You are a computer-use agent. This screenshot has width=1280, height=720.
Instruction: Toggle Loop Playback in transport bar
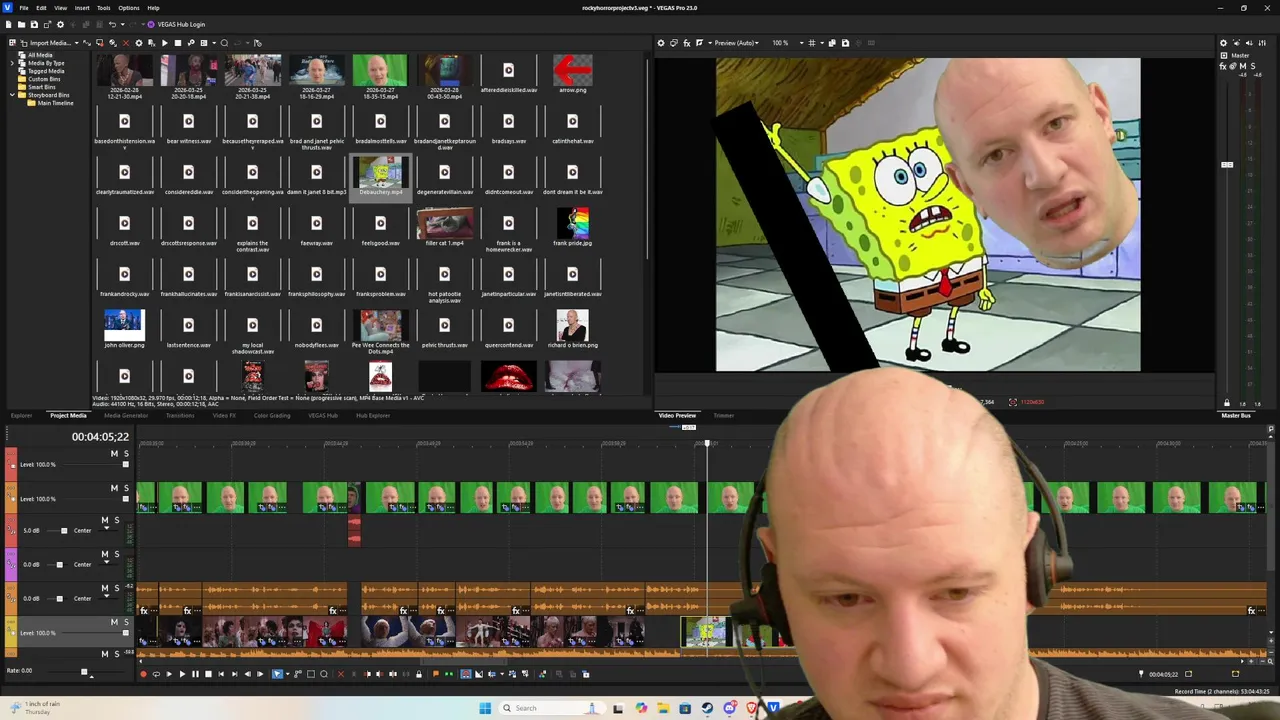156,674
